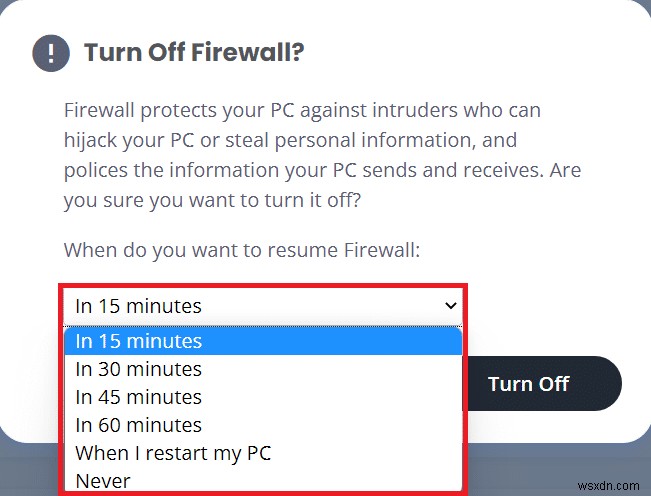Choose "In 30 minutes" from the list
Viewport: 651px width, 496px height.
click(x=139, y=369)
